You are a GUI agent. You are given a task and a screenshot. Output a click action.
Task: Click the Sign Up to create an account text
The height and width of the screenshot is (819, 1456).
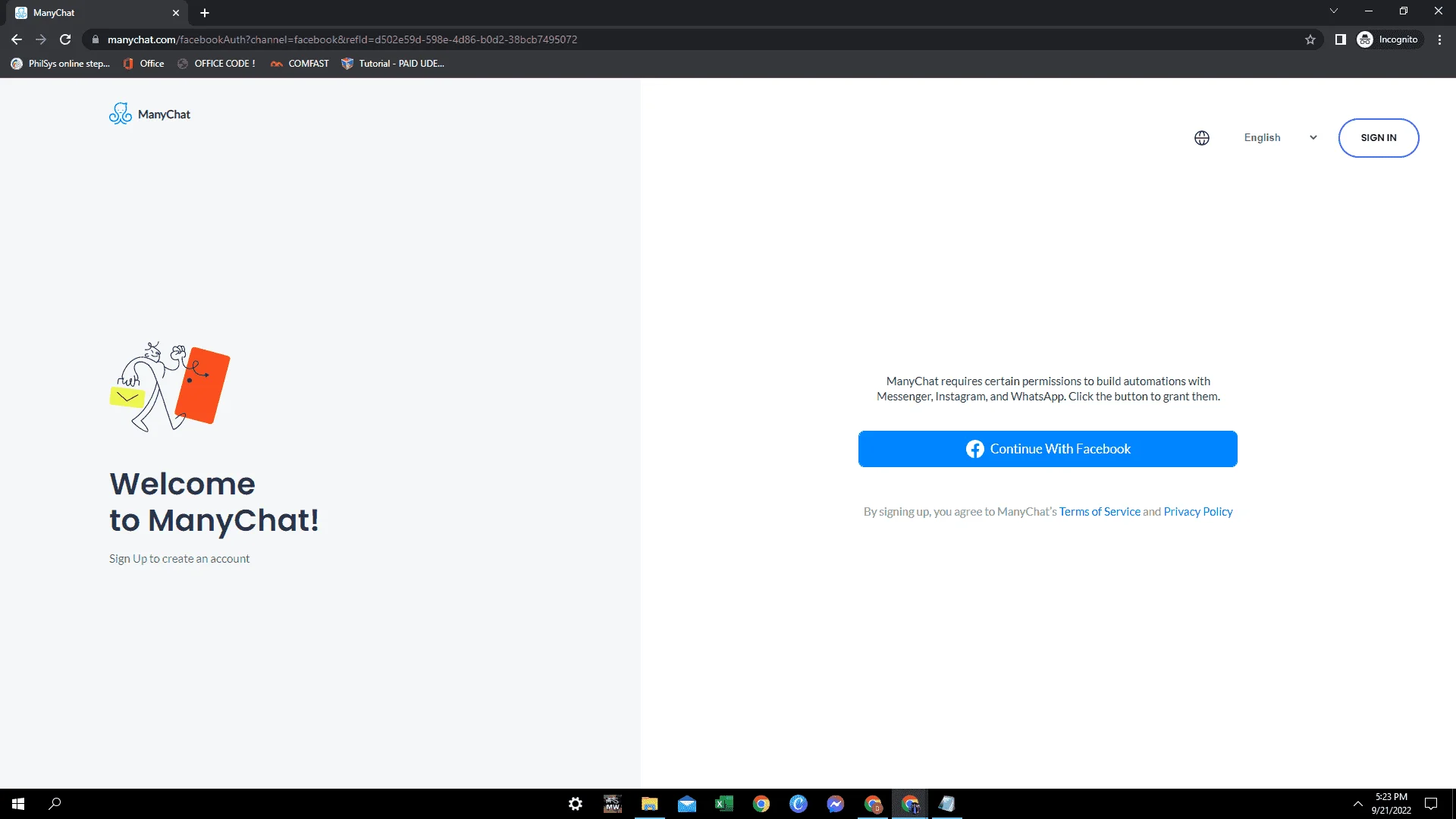pyautogui.click(x=179, y=559)
